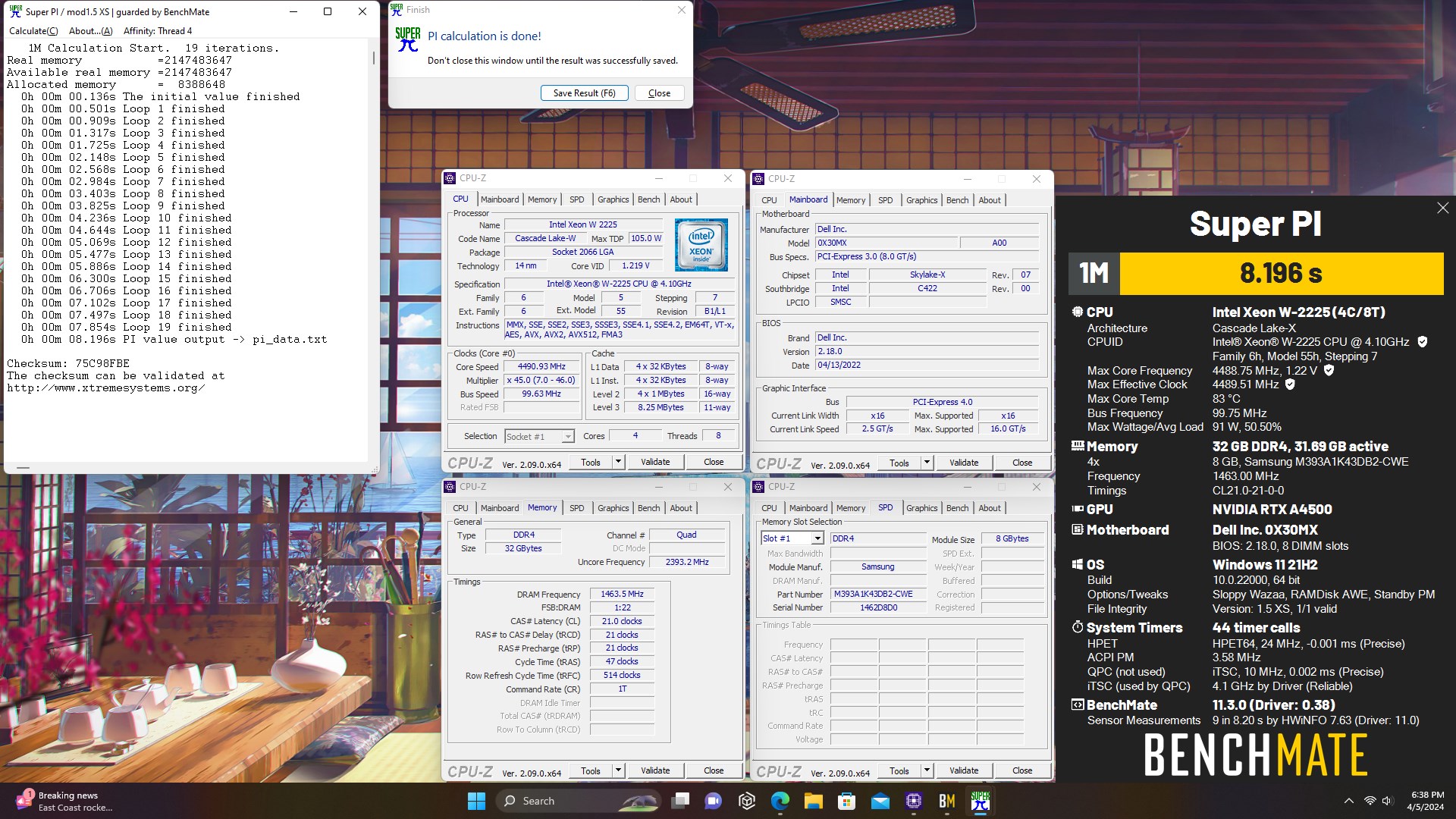The image size is (1456, 819).
Task: Click the Part Number M393A1K43DB2-CWE field
Action: [x=878, y=595]
